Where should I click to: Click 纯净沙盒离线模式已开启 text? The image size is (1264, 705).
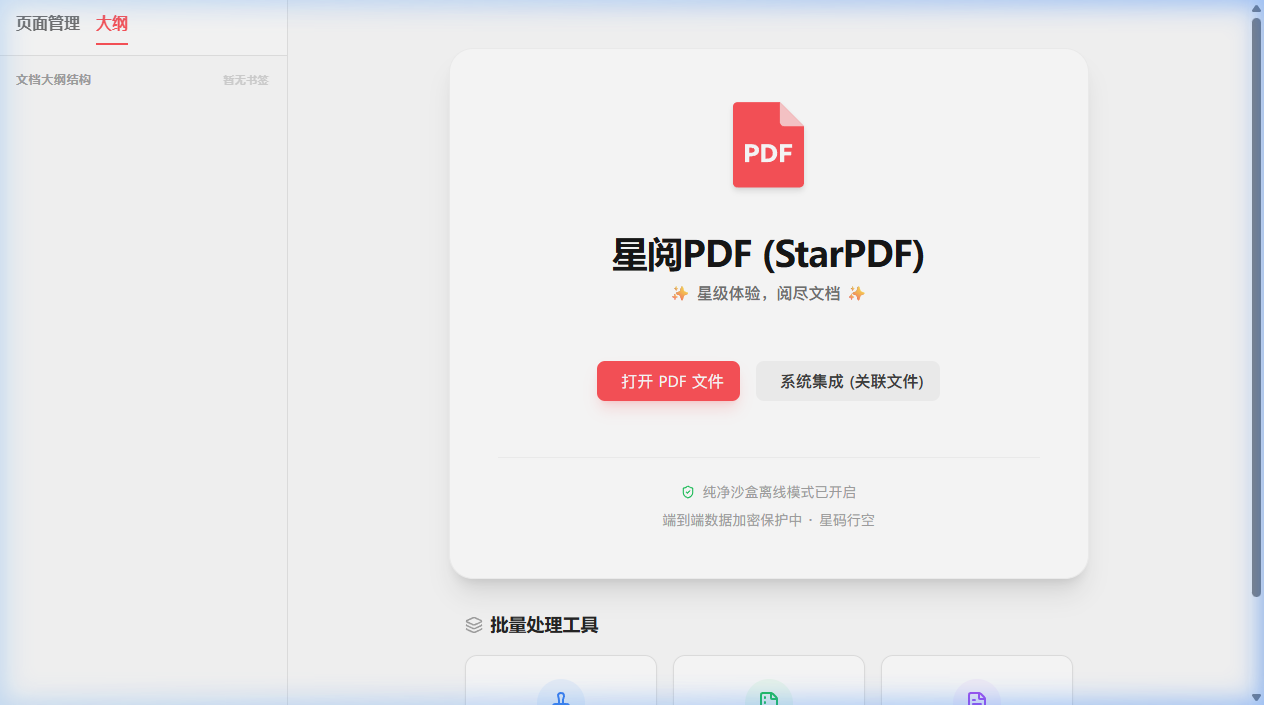click(779, 492)
